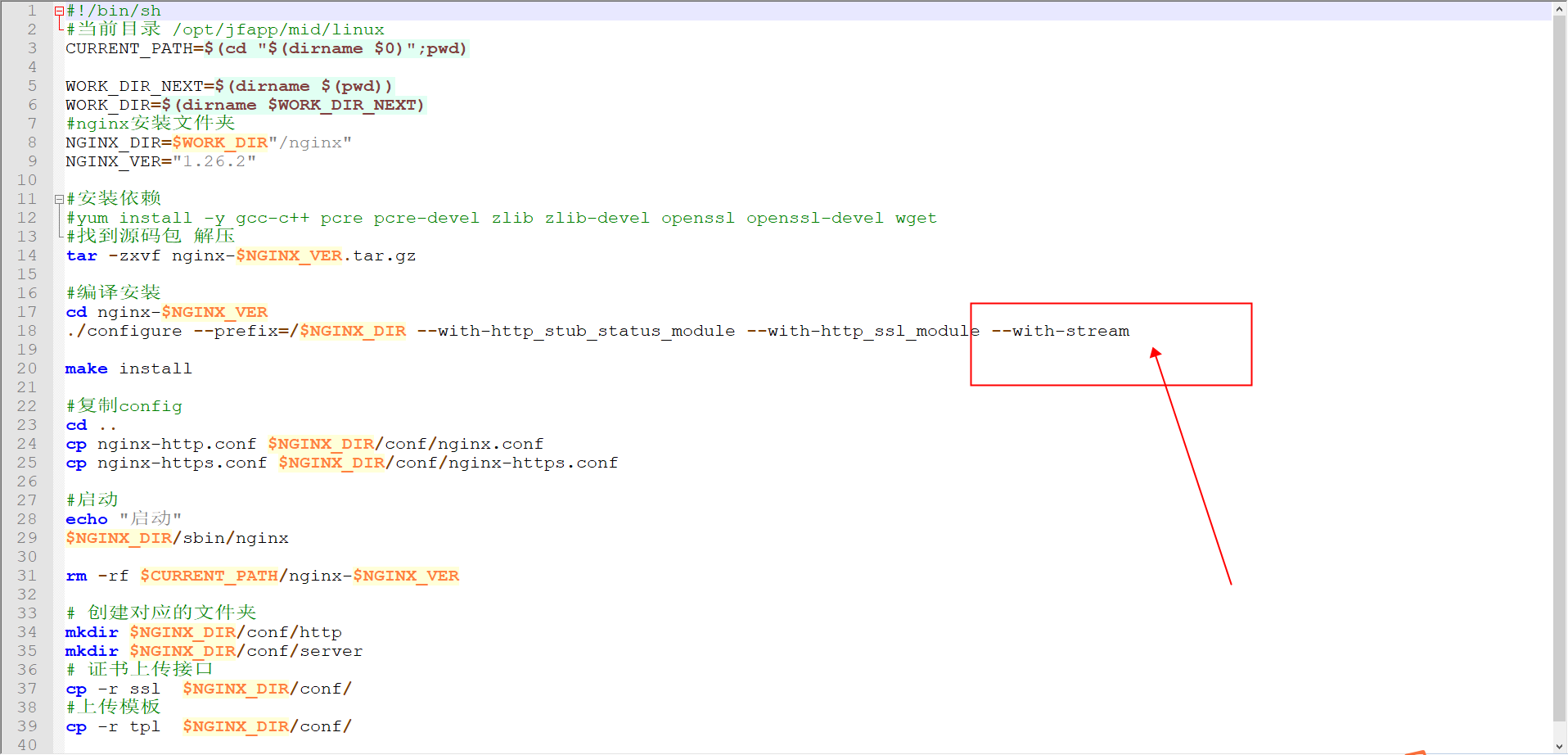
Task: Click the make keyword on line 20
Action: pos(87,368)
